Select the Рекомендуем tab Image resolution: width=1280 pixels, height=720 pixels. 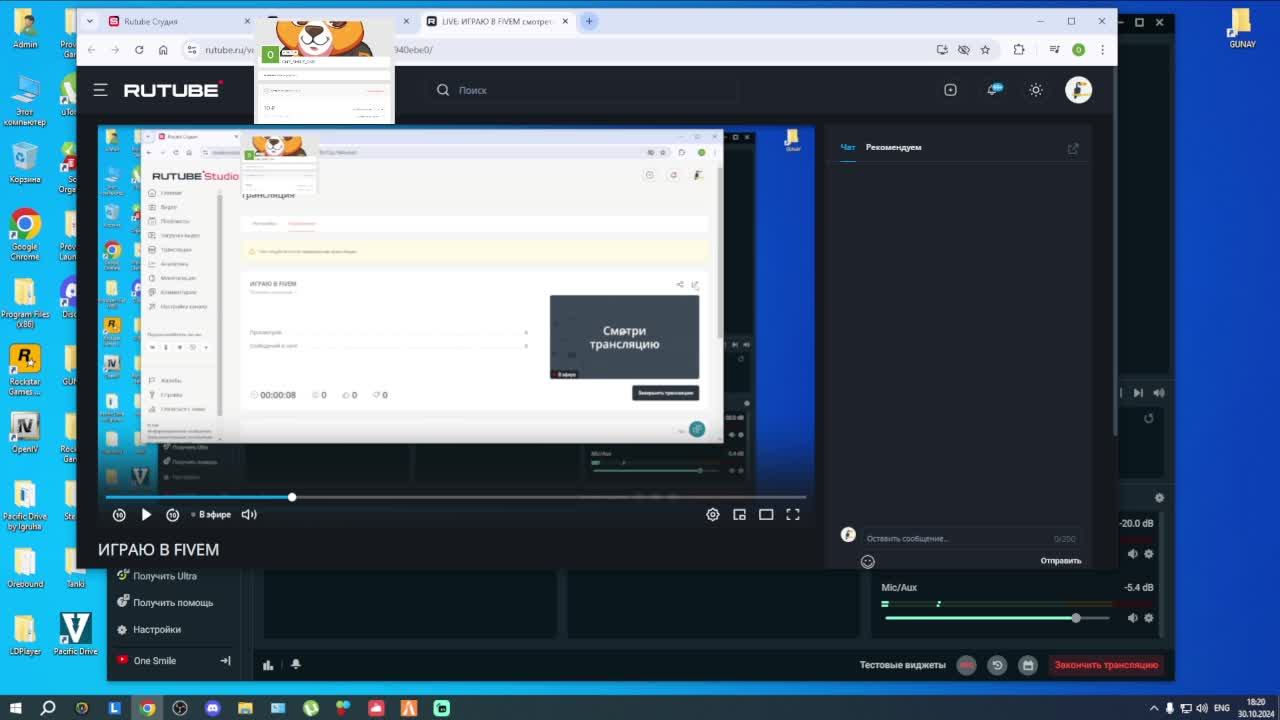(x=894, y=147)
